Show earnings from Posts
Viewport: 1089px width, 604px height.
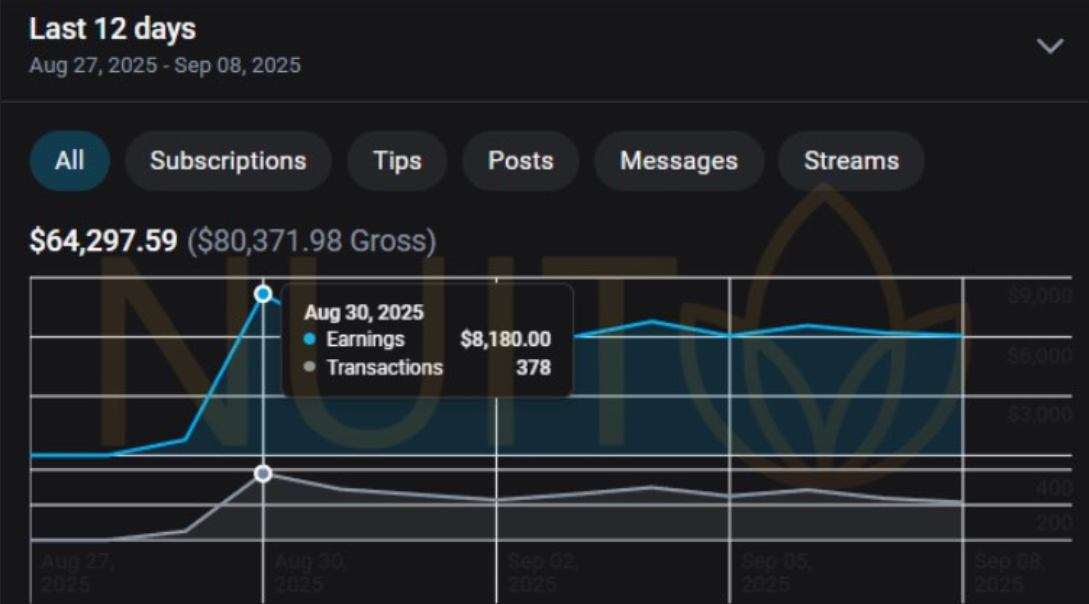coord(520,161)
